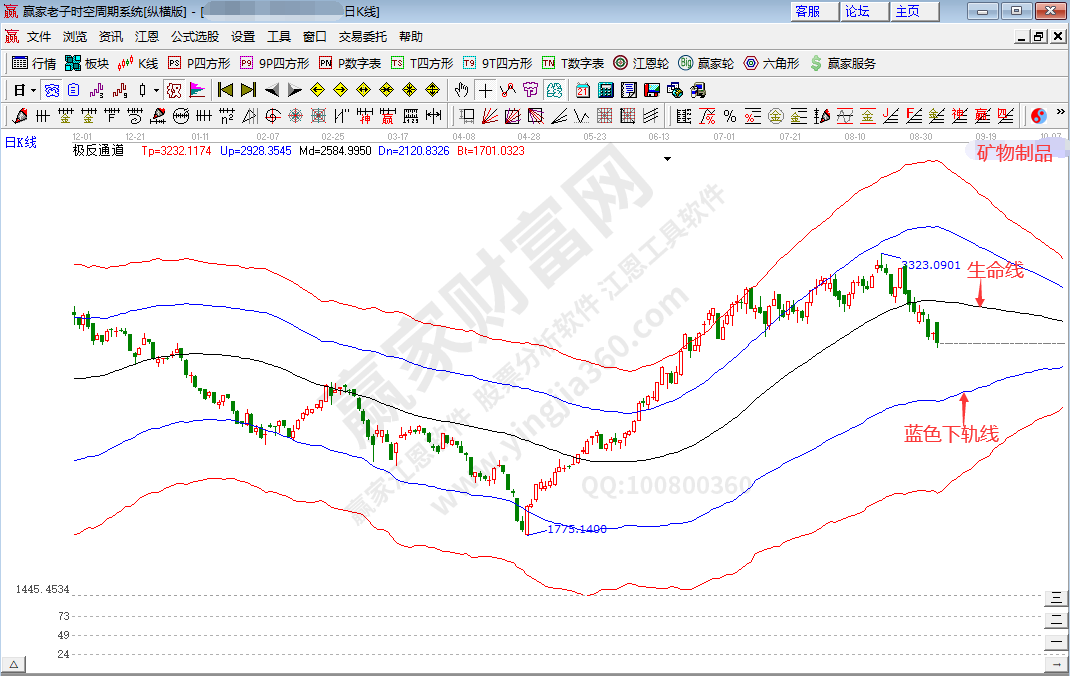Open the 交易委托 menu

coord(362,36)
